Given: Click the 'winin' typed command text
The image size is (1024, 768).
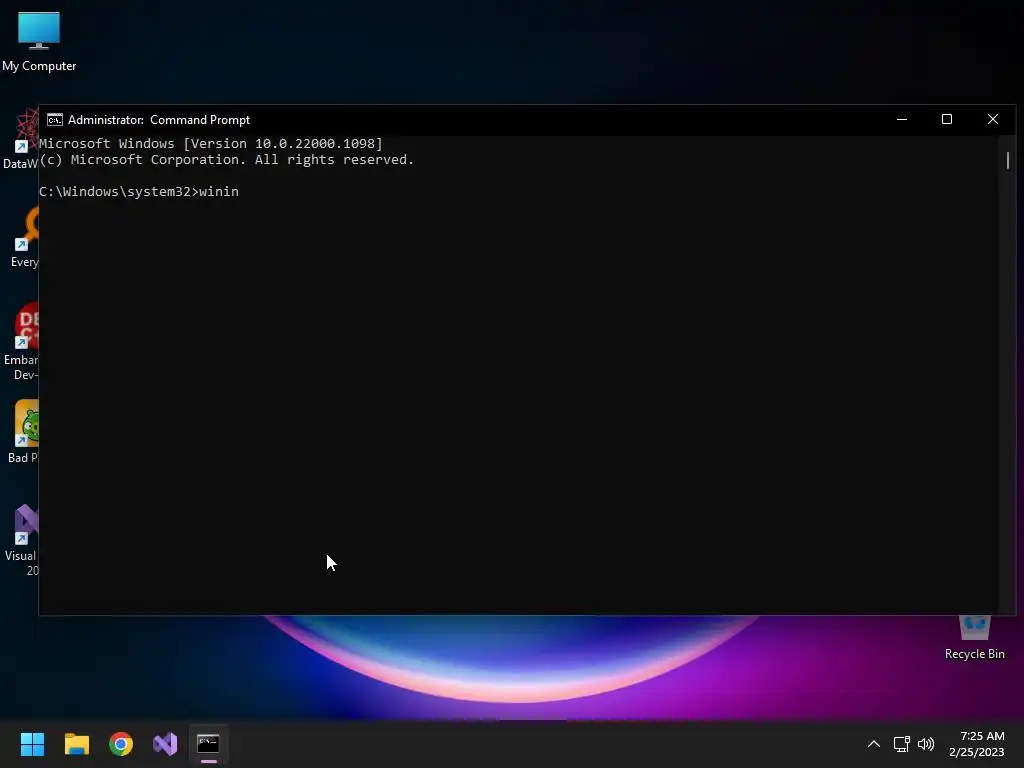Looking at the screenshot, I should [x=219, y=191].
